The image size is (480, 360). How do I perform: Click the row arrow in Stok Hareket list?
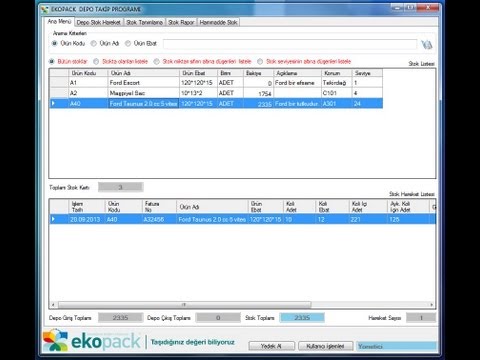click(53, 219)
